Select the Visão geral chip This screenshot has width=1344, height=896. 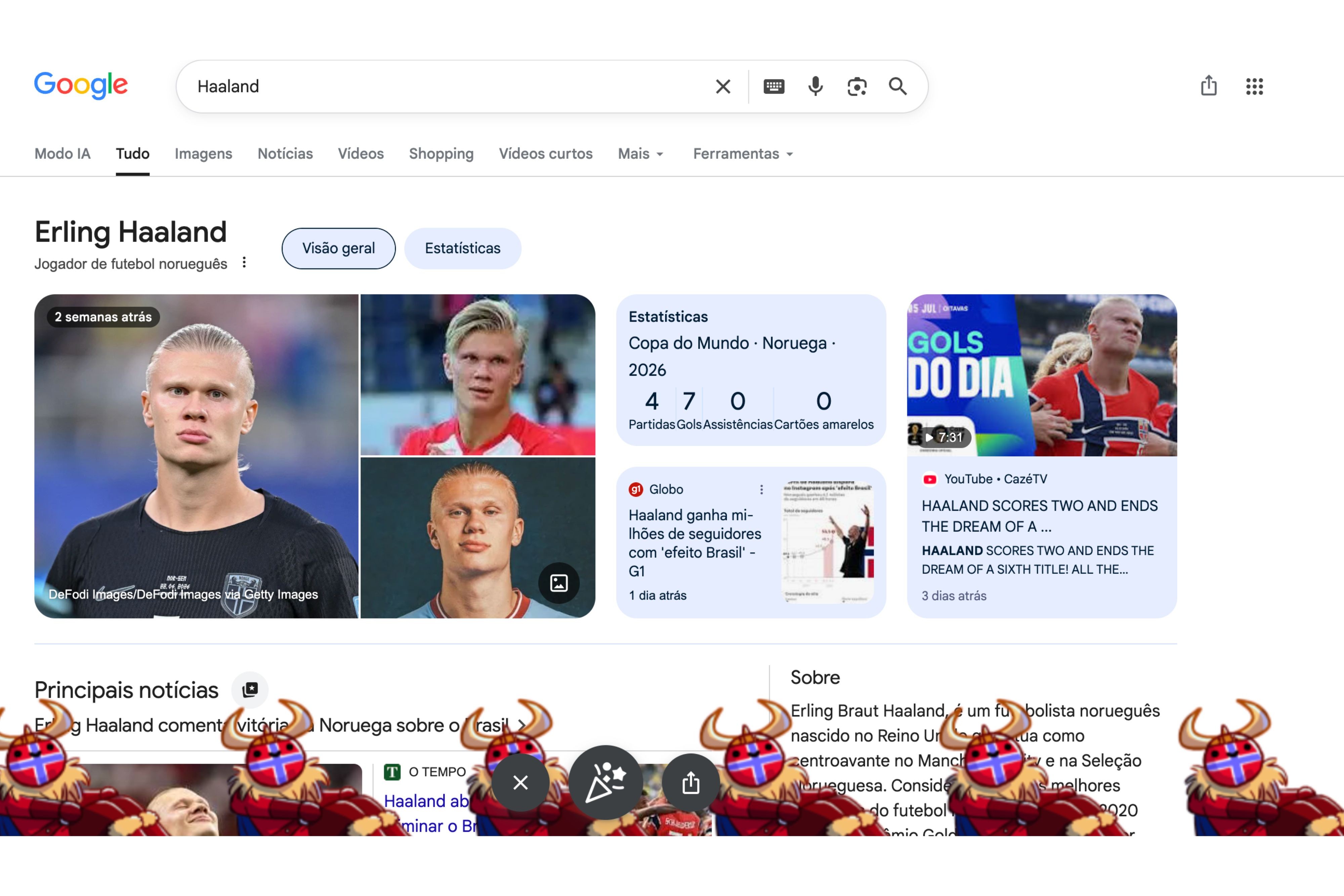[338, 248]
